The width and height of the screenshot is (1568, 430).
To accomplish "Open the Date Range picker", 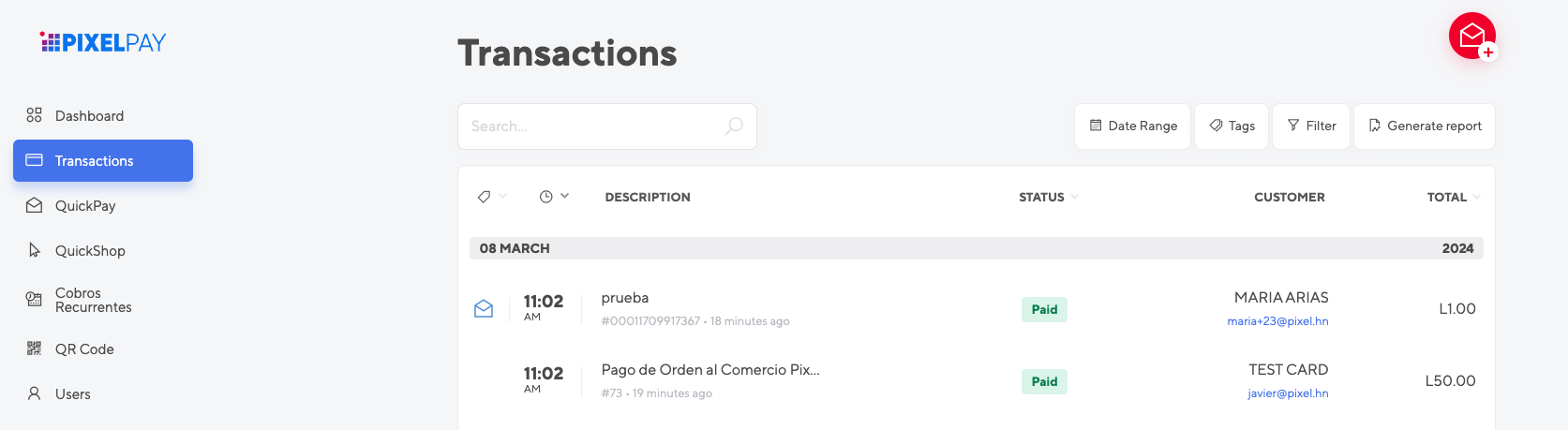I will pyautogui.click(x=1133, y=126).
